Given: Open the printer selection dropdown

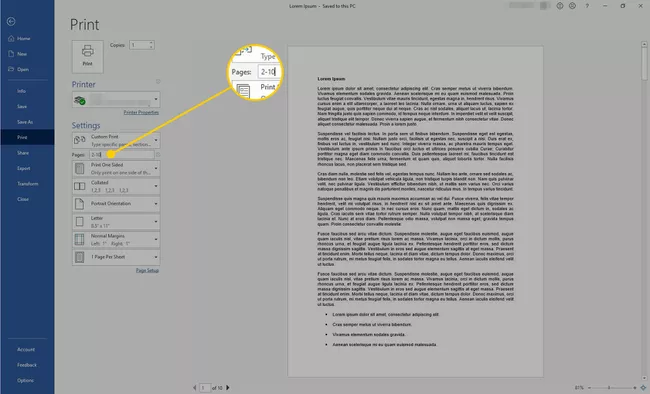Looking at the screenshot, I should pos(116,100).
